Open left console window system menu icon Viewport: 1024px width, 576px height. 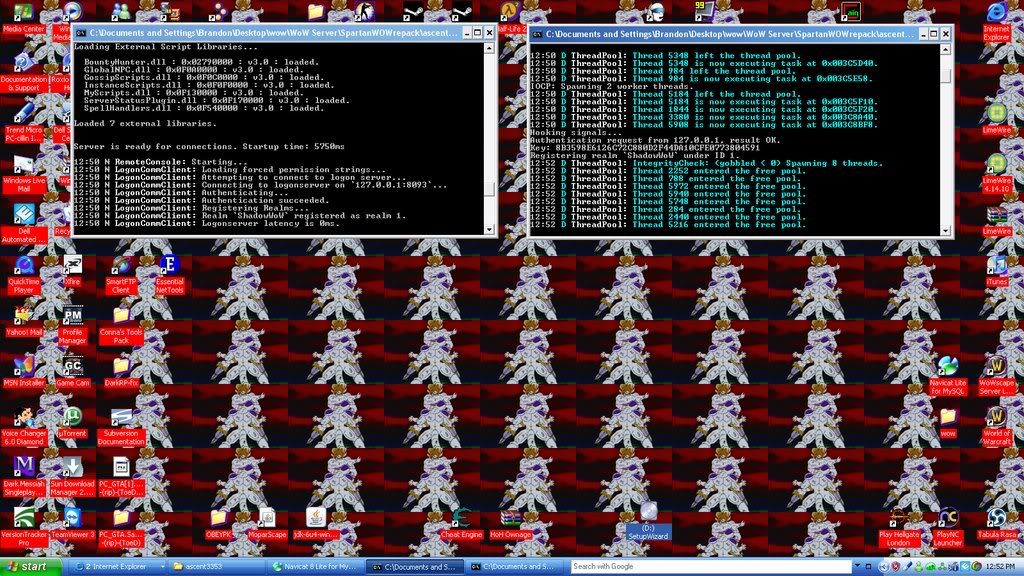(x=81, y=33)
